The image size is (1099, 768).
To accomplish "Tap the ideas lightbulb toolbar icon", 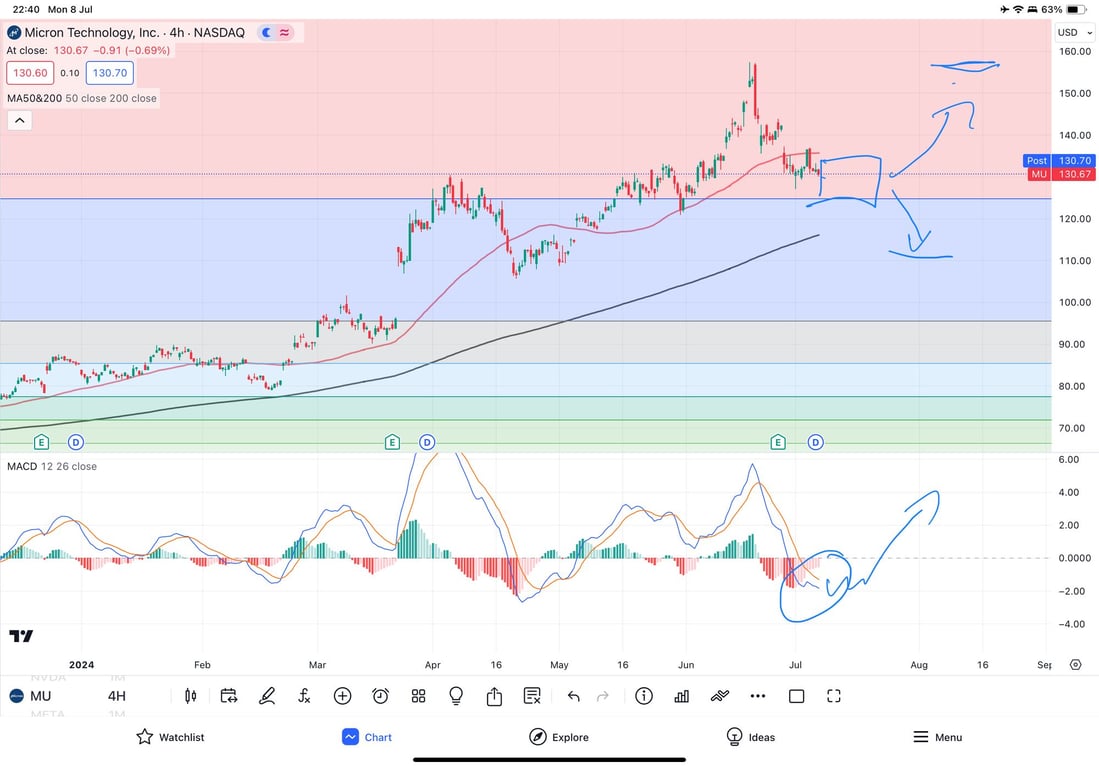I will pyautogui.click(x=456, y=696).
